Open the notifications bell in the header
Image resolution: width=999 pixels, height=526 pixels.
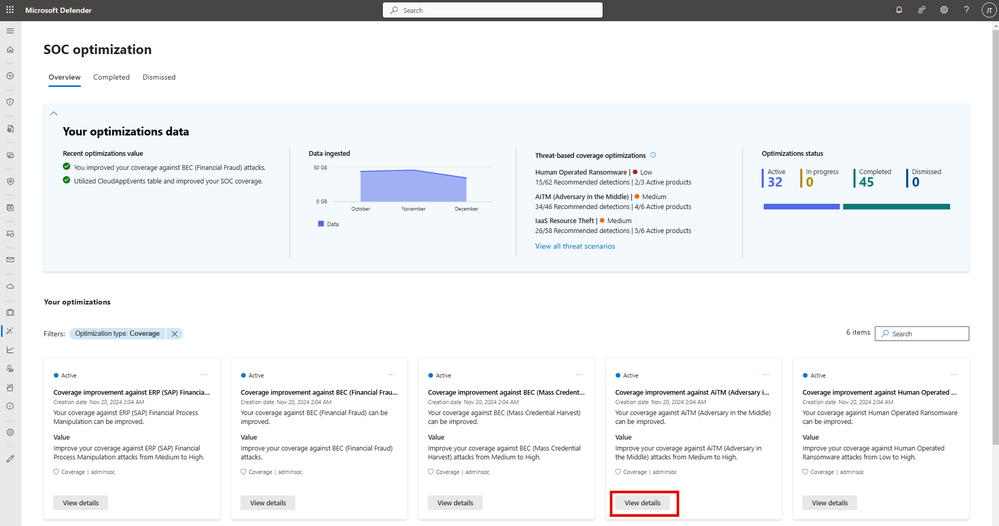tap(899, 10)
